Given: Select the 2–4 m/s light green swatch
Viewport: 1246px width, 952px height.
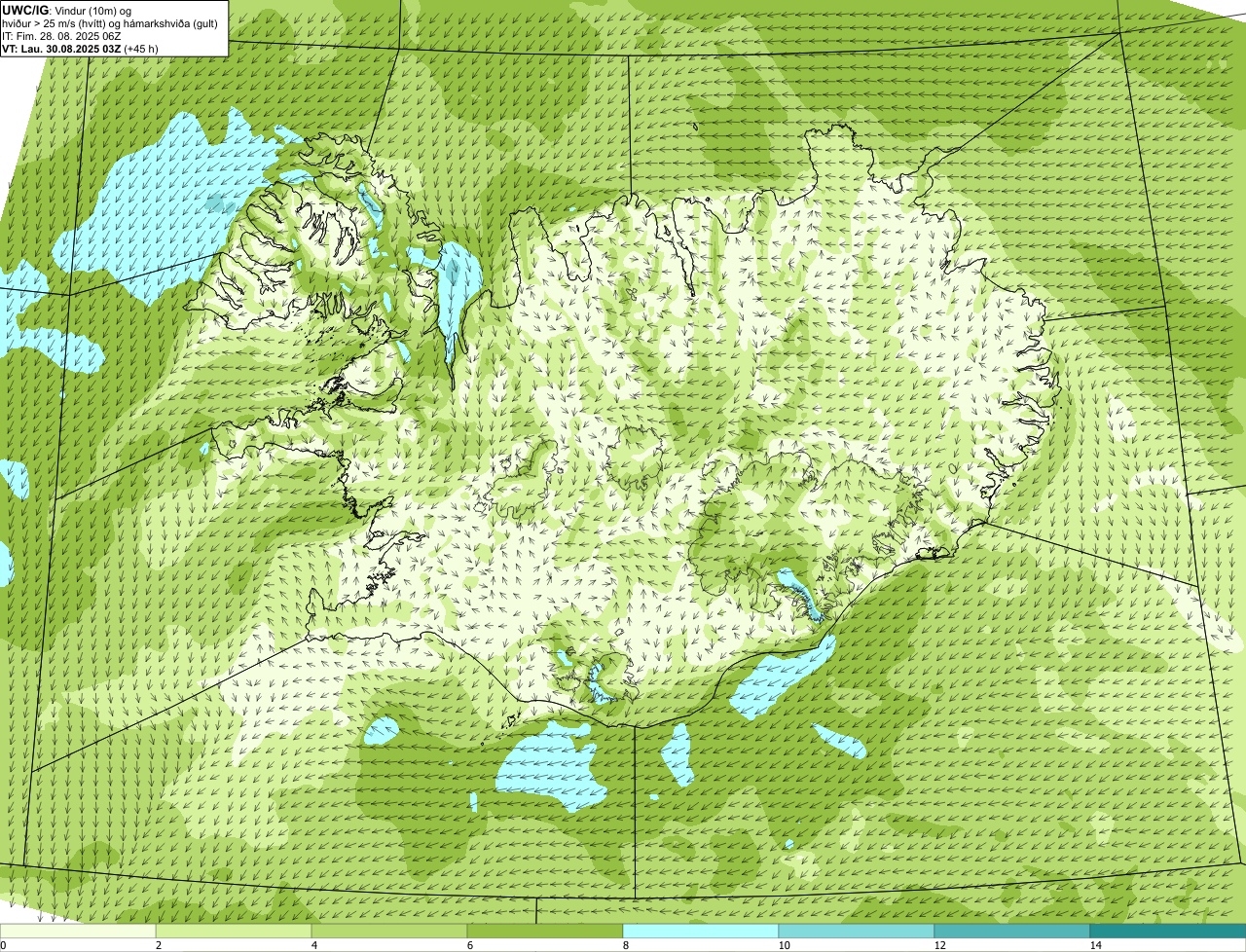Looking at the screenshot, I should click(234, 931).
